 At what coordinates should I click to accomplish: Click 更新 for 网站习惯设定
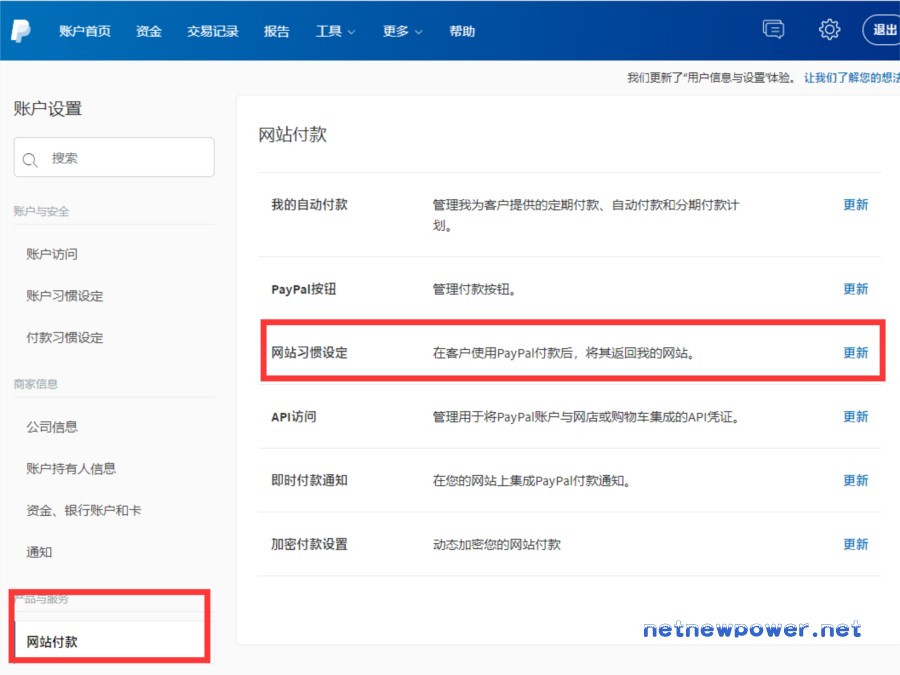(855, 352)
